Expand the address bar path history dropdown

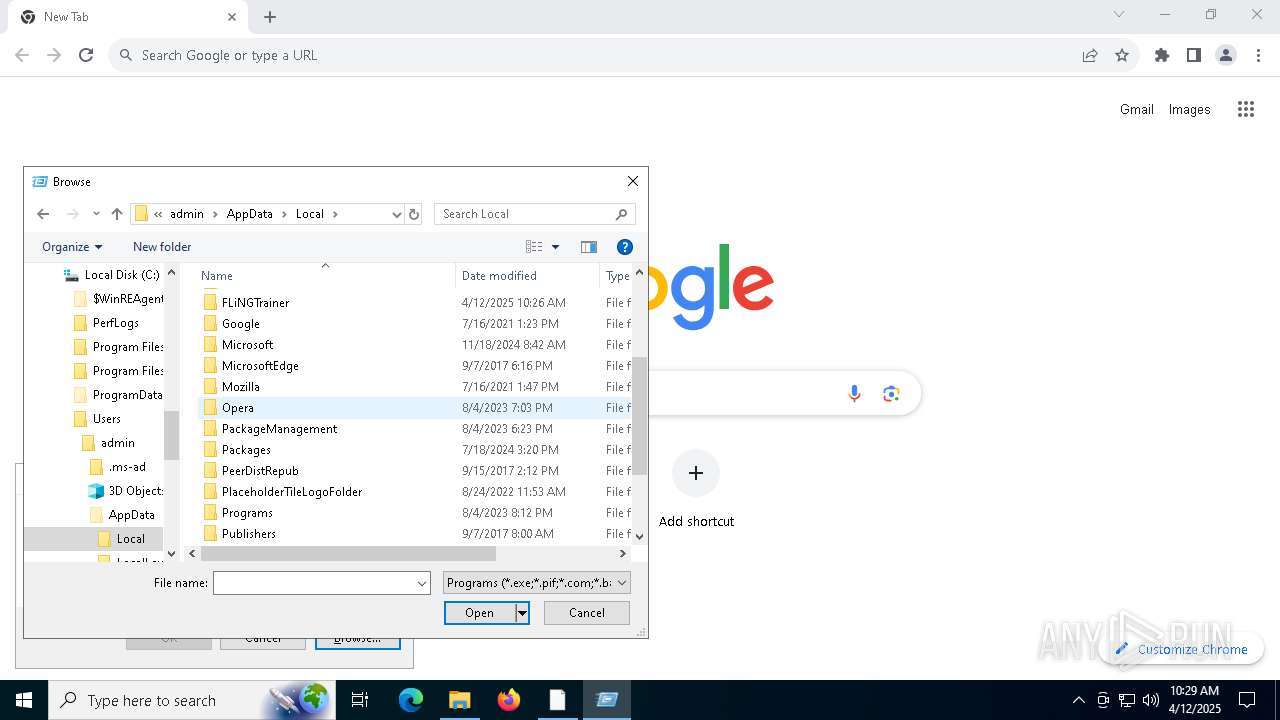[397, 214]
